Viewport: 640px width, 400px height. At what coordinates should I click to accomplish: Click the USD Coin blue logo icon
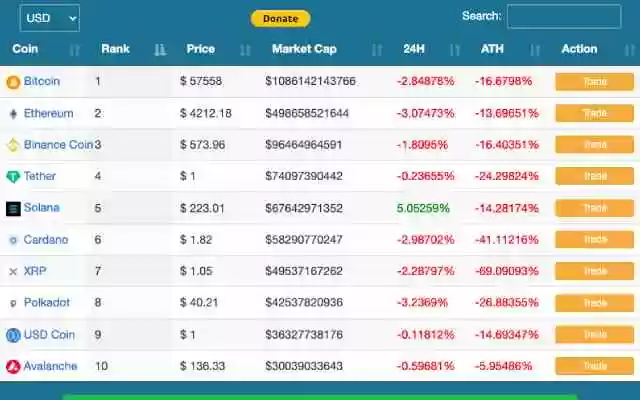click(x=13, y=335)
